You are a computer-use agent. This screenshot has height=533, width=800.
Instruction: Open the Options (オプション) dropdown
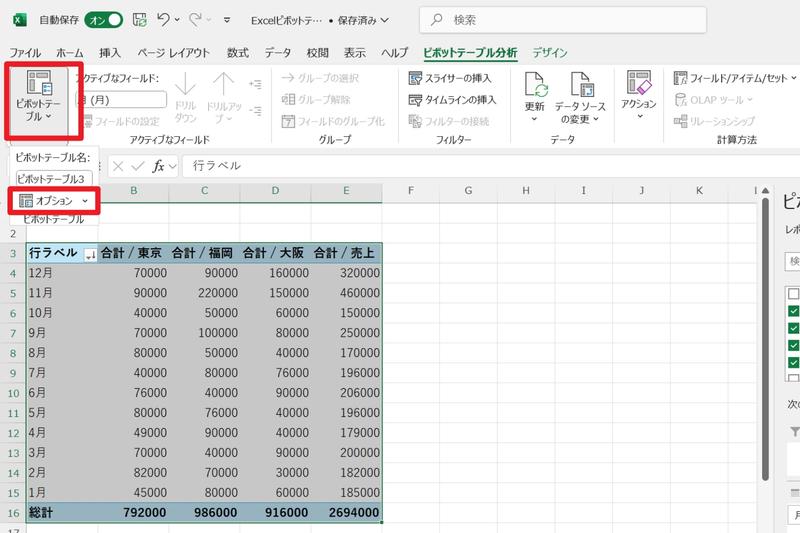point(54,201)
